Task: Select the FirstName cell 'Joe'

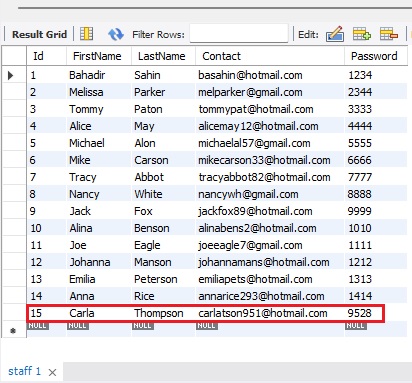Action: [99, 245]
